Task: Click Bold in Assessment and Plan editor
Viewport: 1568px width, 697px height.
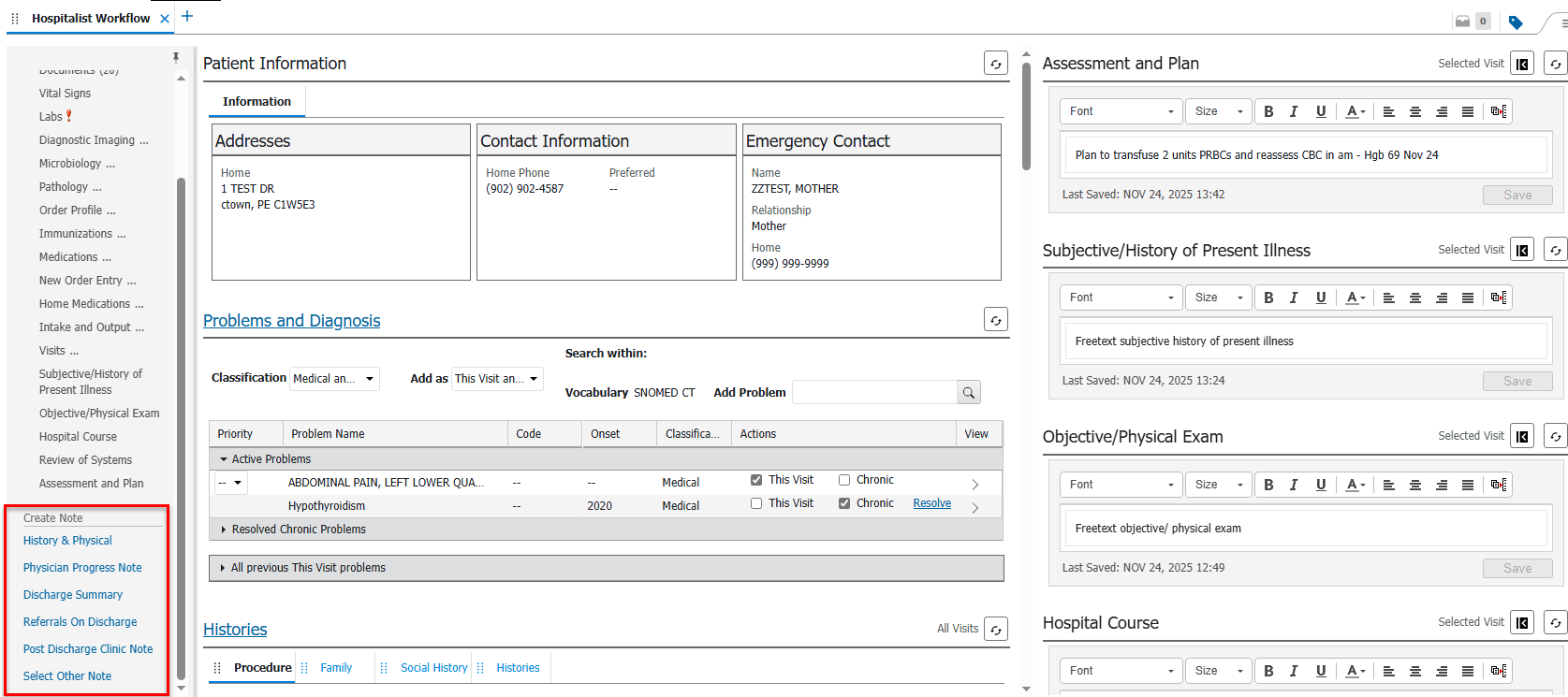Action: coord(1268,111)
